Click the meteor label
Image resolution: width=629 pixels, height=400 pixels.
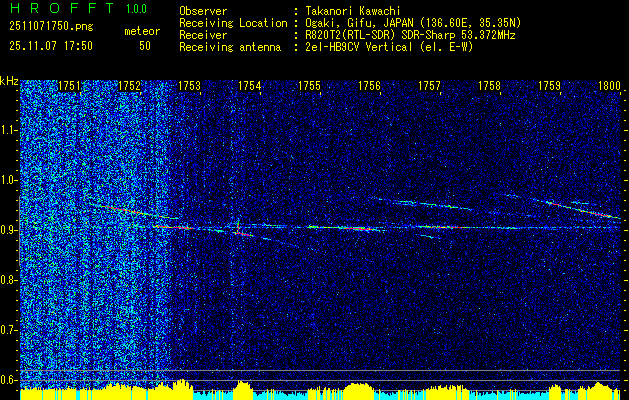coord(142,31)
